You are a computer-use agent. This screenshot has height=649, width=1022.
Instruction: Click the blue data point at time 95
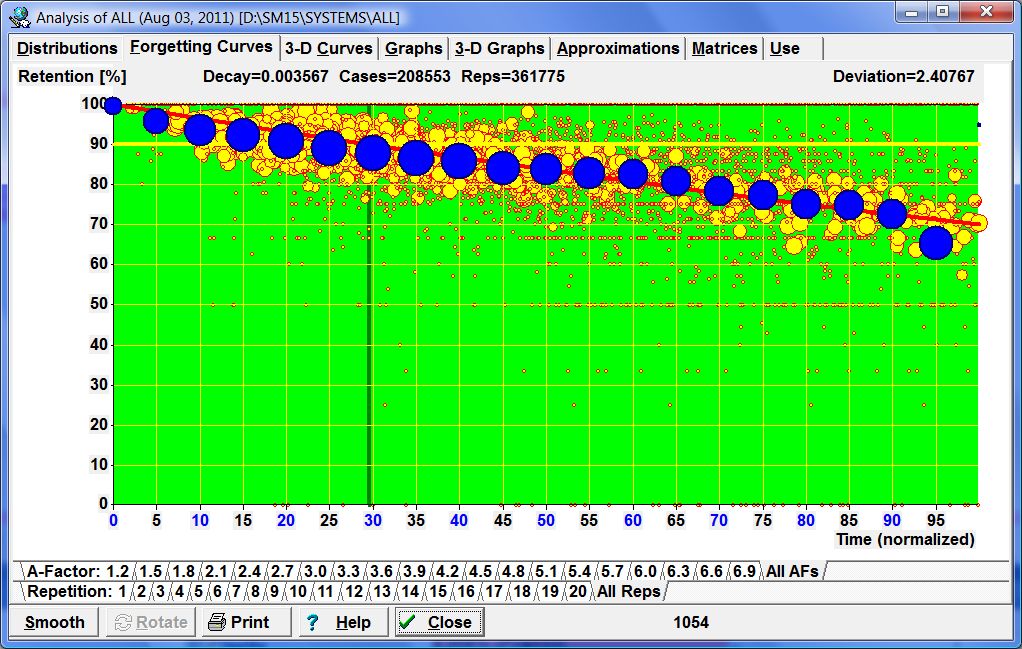click(x=936, y=242)
